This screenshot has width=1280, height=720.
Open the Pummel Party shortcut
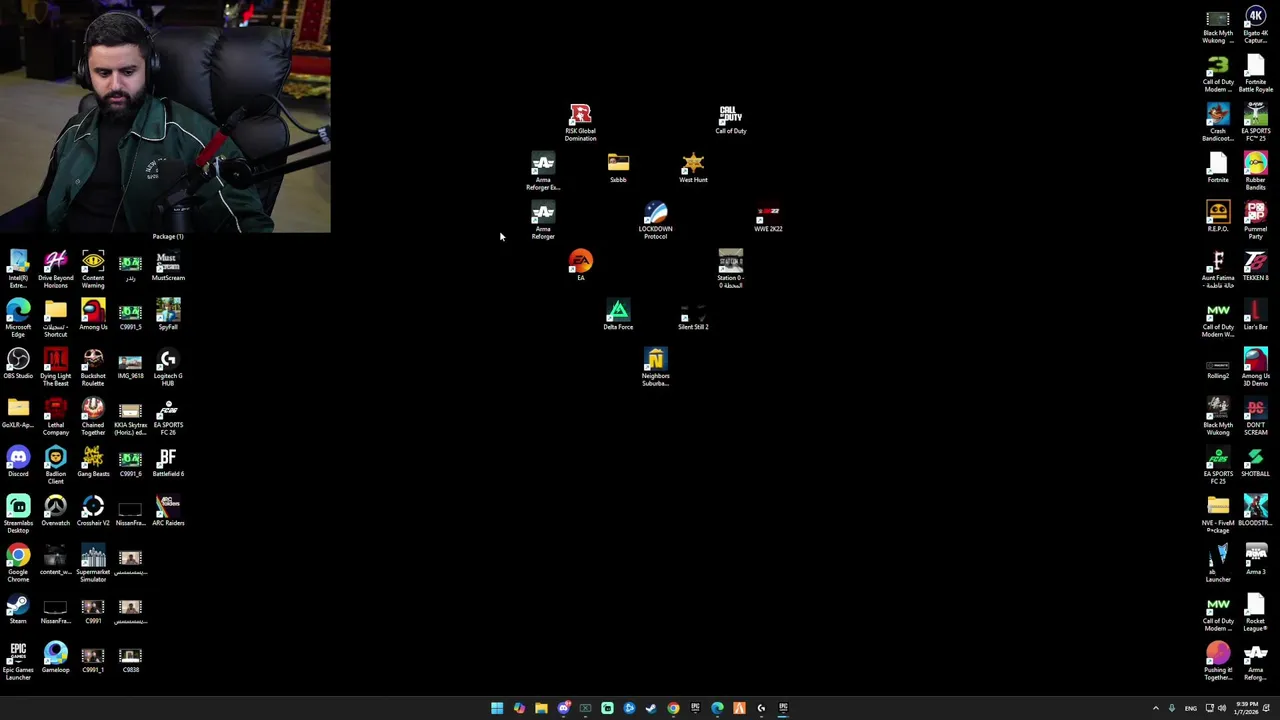click(x=1255, y=221)
